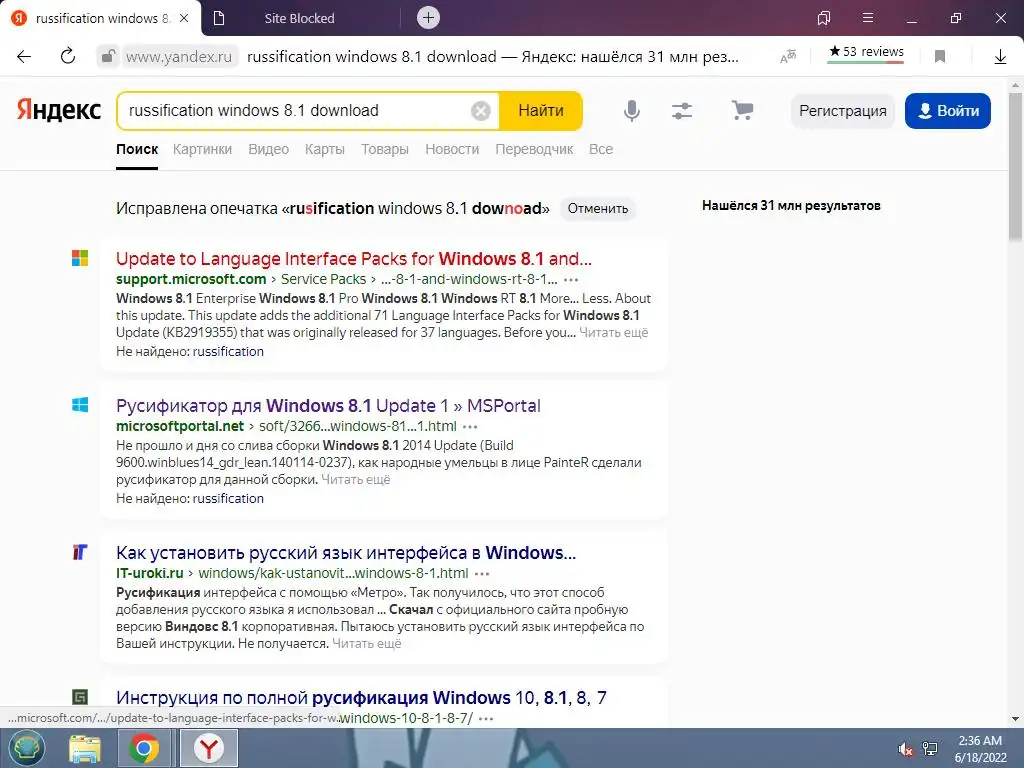The width and height of the screenshot is (1024, 768).
Task: Open search settings sliders icon
Action: pos(682,111)
